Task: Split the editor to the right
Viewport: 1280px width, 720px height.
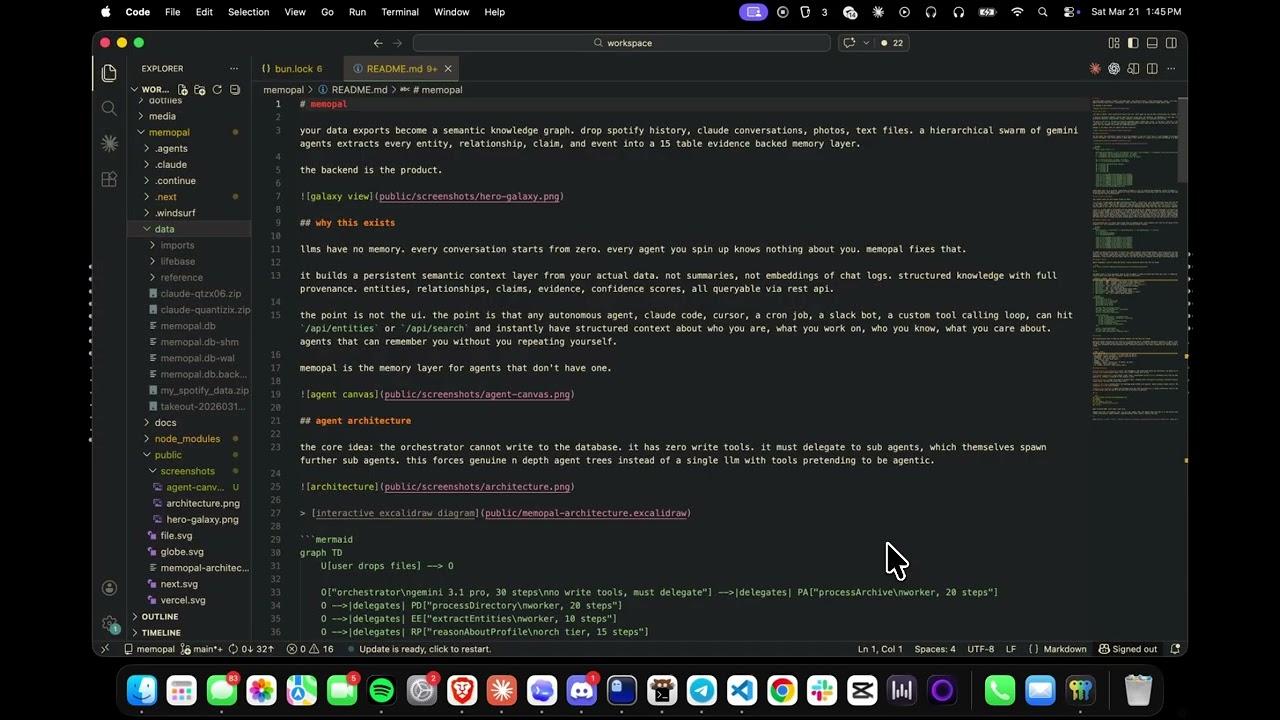Action: [1152, 69]
